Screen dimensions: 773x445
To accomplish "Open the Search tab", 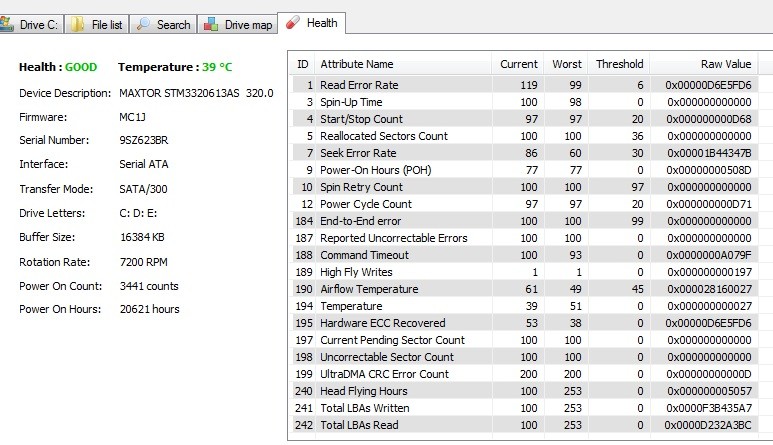I will point(163,24).
